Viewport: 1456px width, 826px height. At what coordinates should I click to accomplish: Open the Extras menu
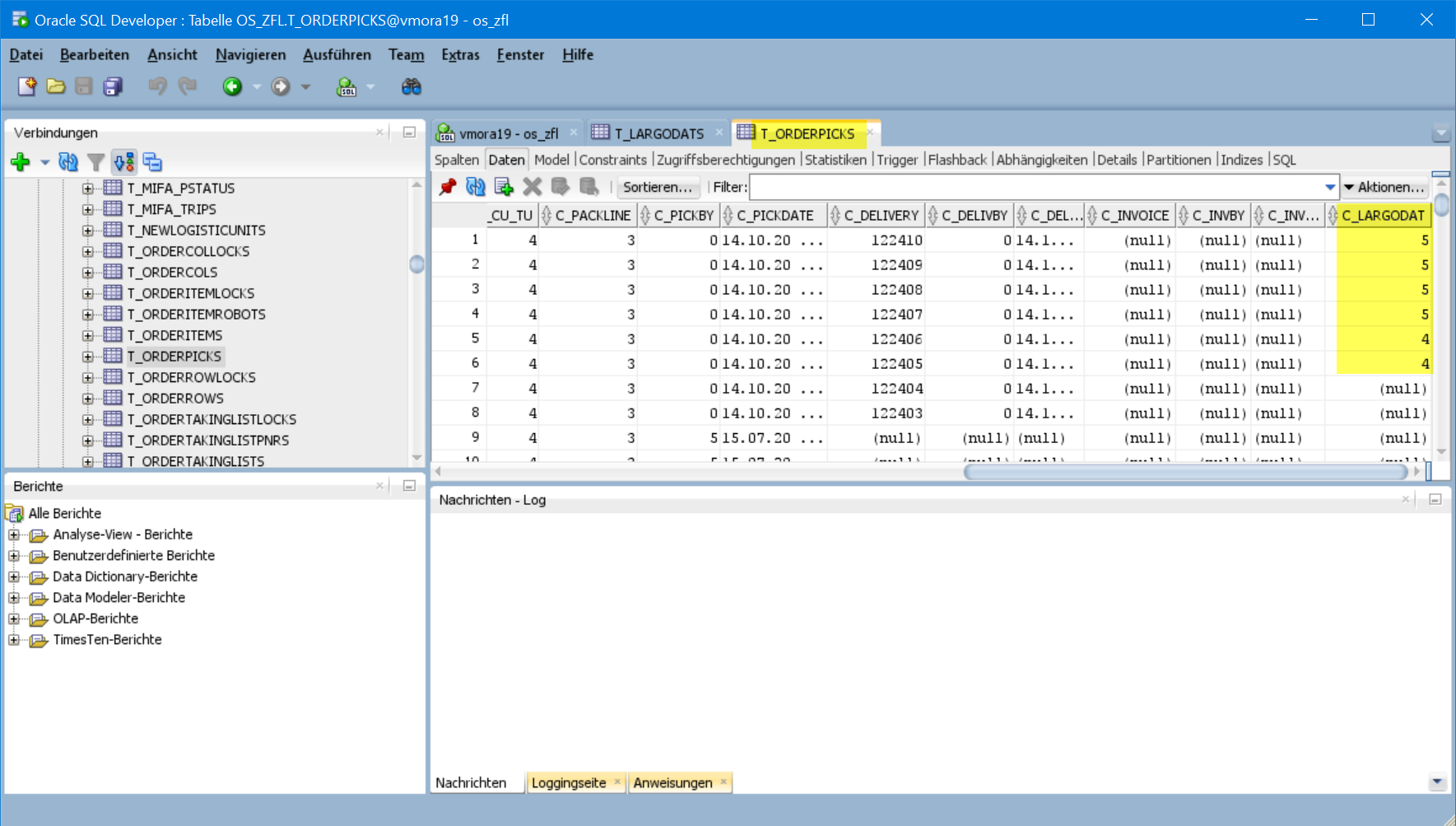460,54
